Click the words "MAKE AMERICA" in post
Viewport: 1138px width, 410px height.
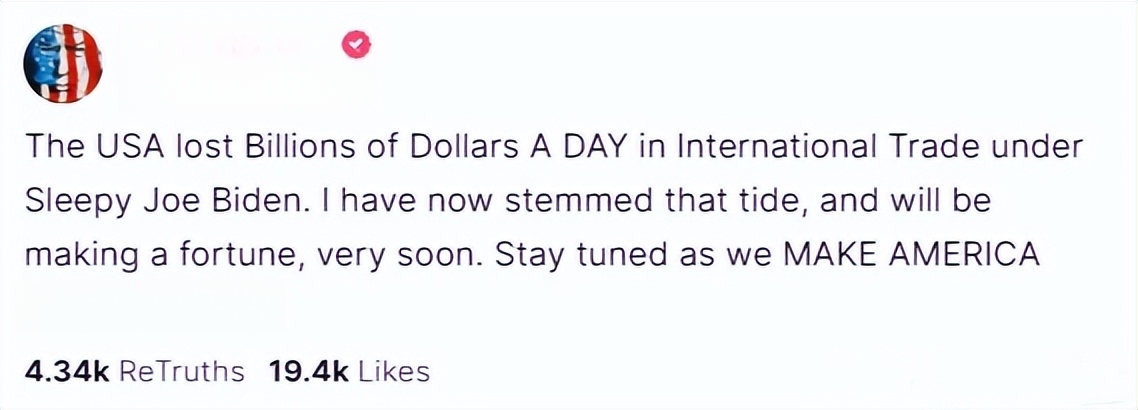point(914,254)
